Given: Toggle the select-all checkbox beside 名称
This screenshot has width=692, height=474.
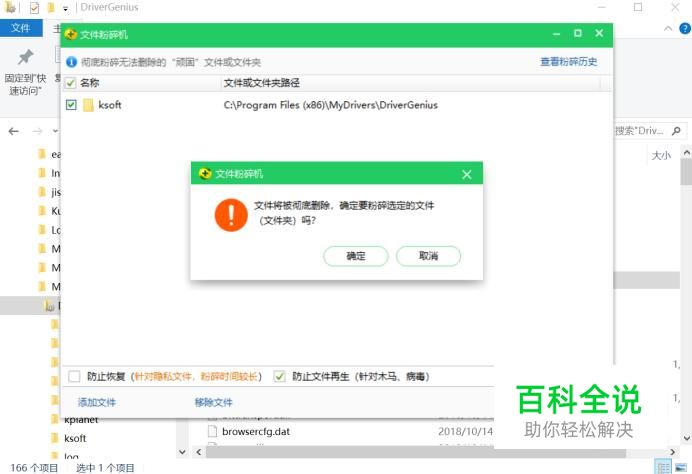Looking at the screenshot, I should 70,83.
